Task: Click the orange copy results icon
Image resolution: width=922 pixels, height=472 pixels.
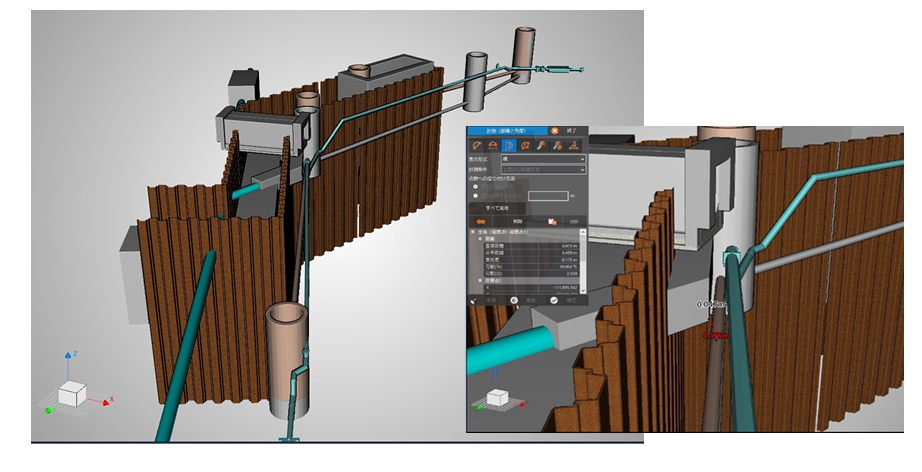Action: [x=551, y=220]
